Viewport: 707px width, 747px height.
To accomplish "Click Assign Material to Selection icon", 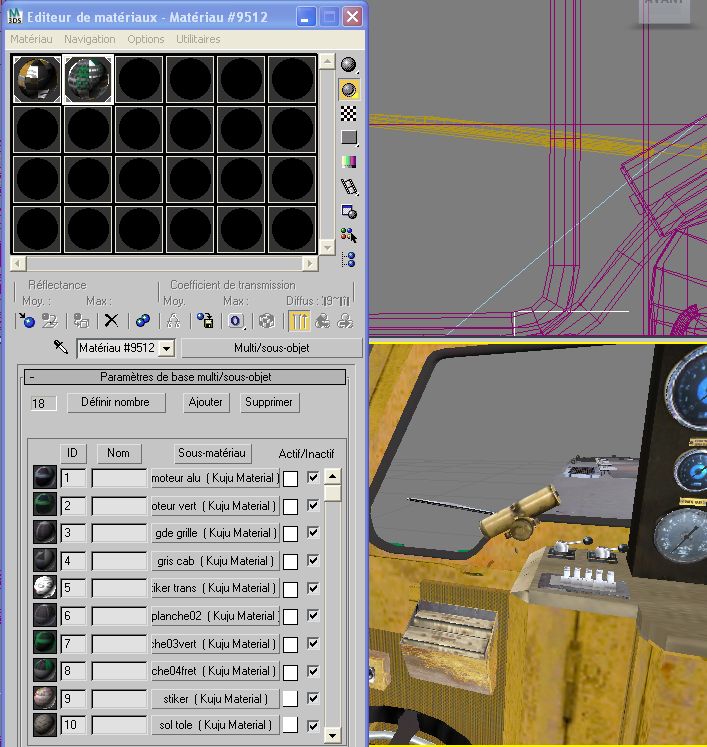I will (81, 321).
